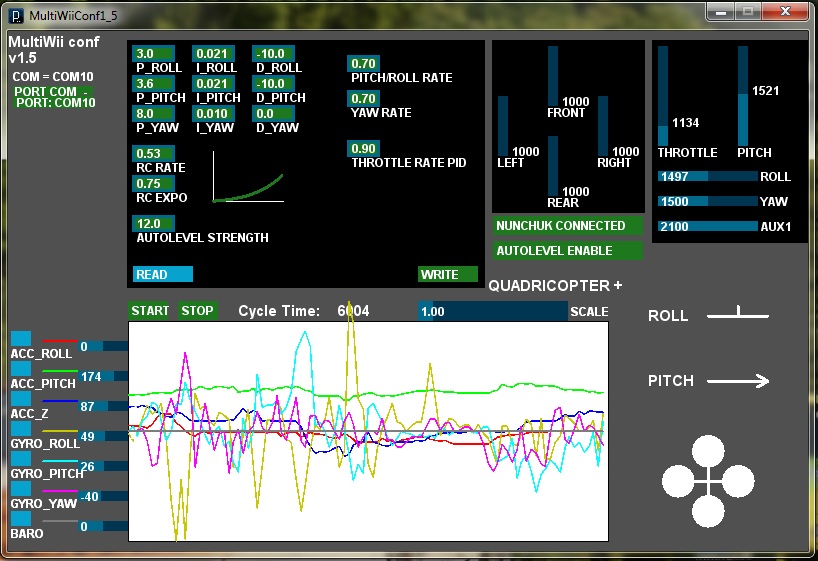Toggle the GYRO_YAW graph checkbox
The image size is (818, 561).
click(21, 488)
